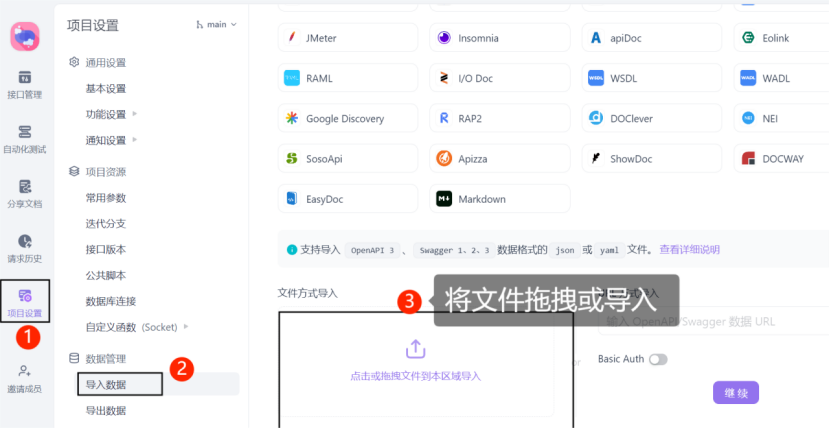Open 接口版本 settings page
The image size is (830, 428).
[x=106, y=250]
